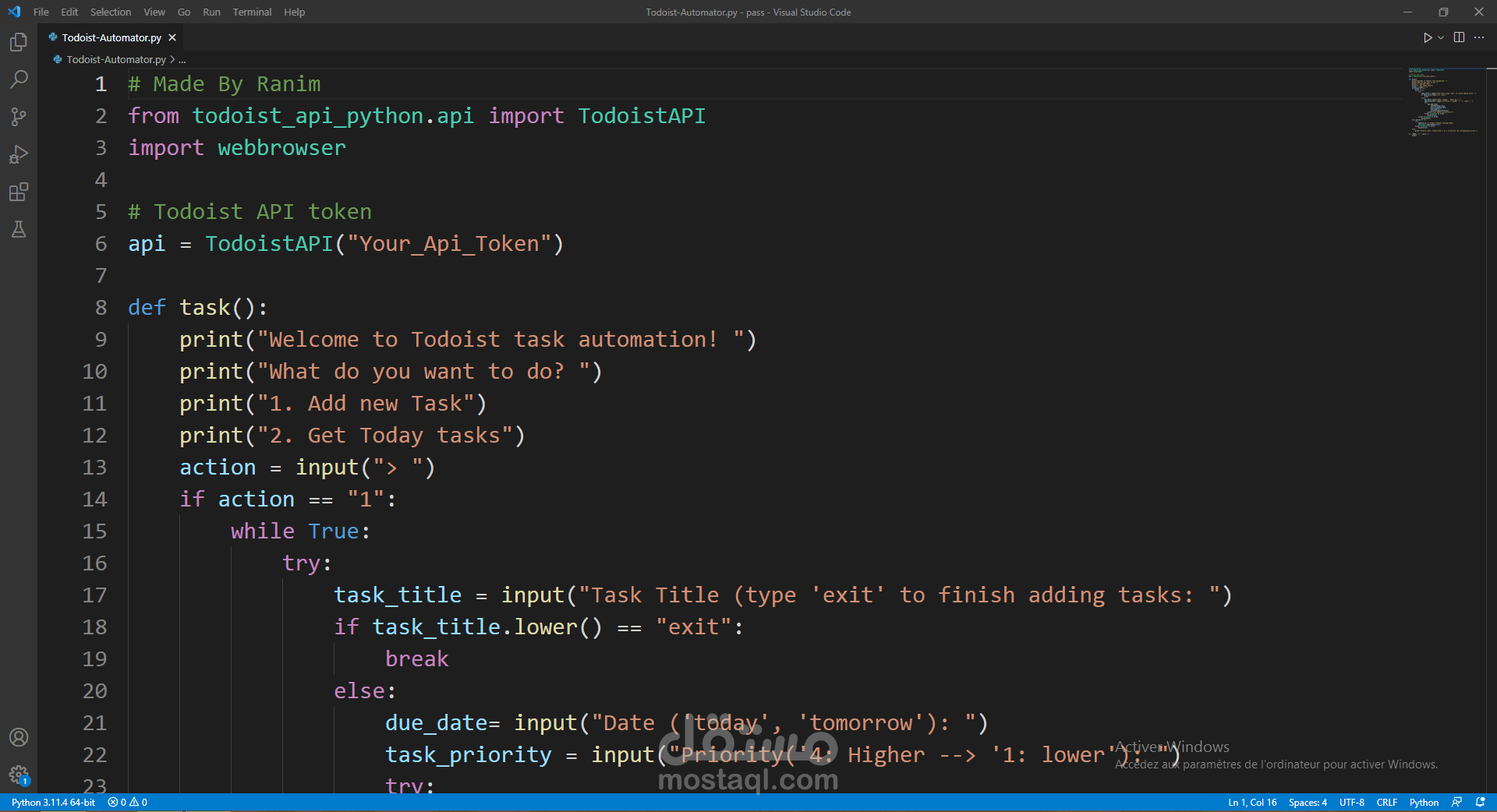Click line number 8 in gutter
The width and height of the screenshot is (1497, 812).
(101, 308)
